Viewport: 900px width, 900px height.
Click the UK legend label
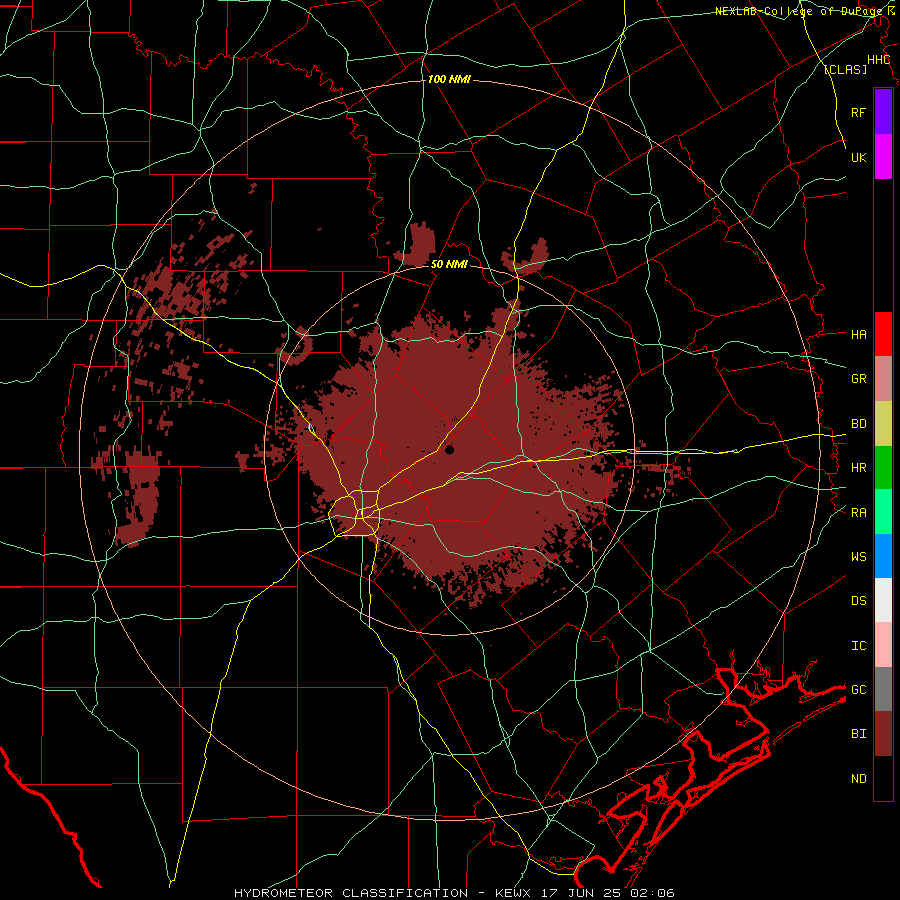point(858,157)
